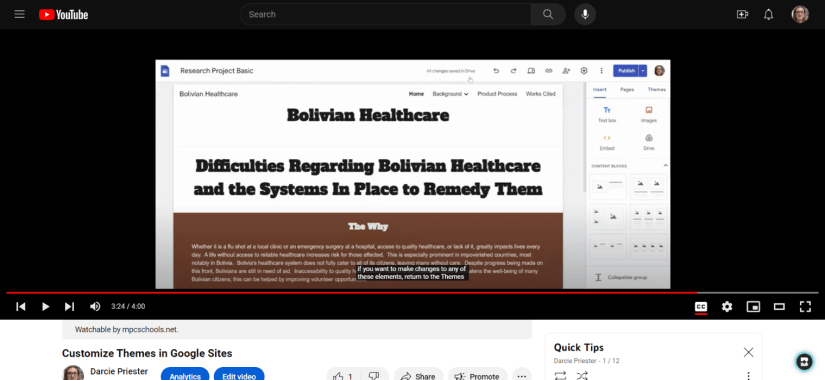Skip to the next video

tap(69, 306)
